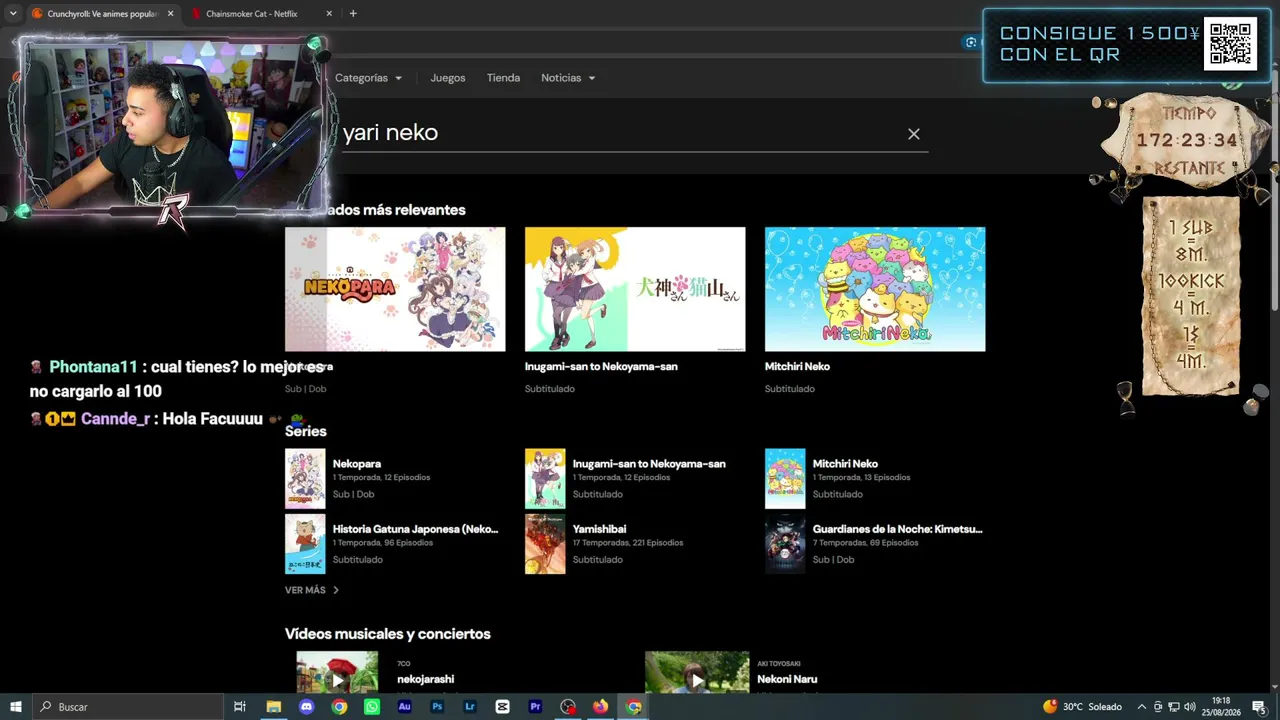This screenshot has height=720, width=1280.
Task: Select the Guardianes de la Noche poster
Action: [x=785, y=544]
